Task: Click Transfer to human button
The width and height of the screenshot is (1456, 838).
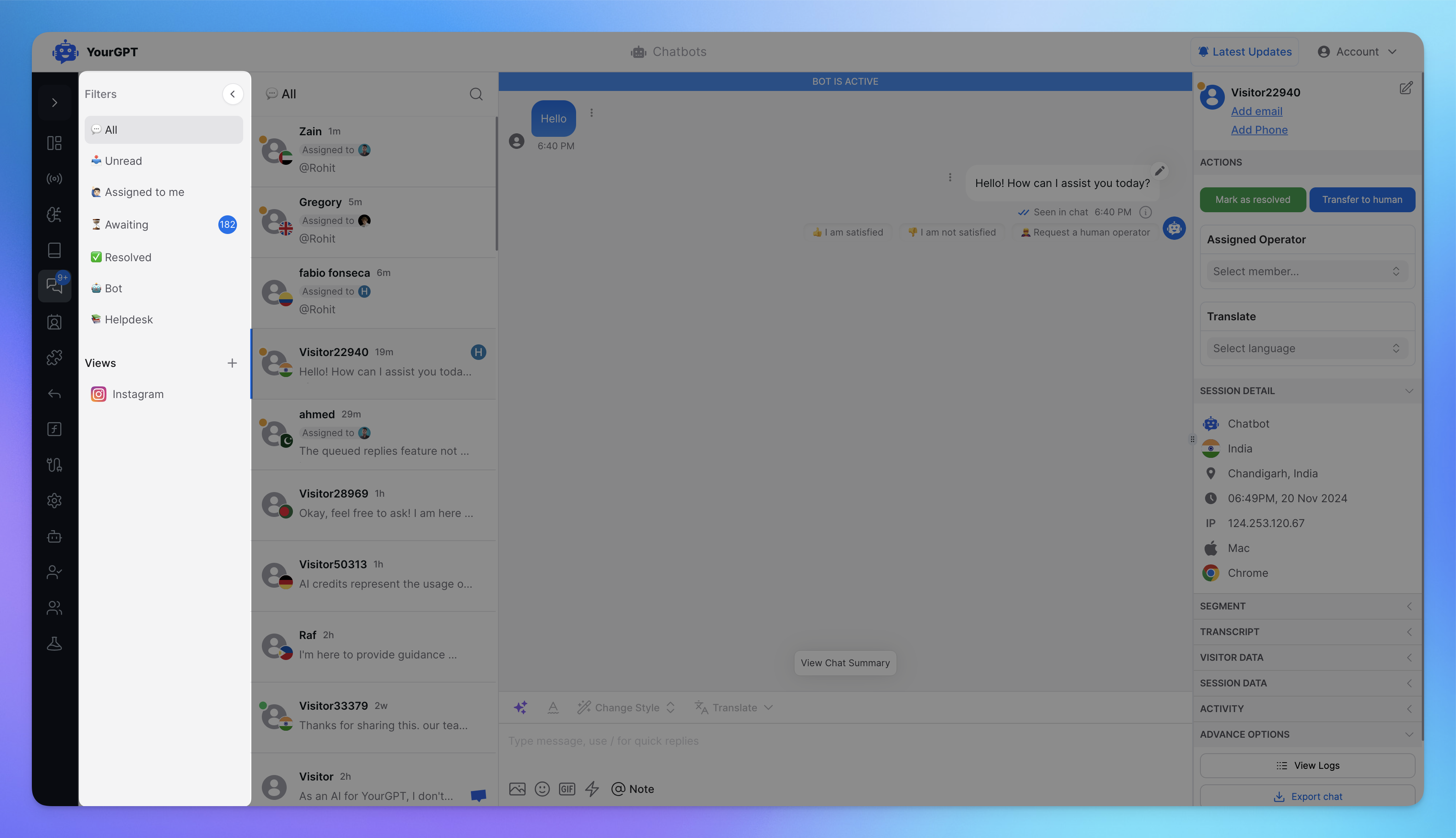Action: pyautogui.click(x=1362, y=200)
